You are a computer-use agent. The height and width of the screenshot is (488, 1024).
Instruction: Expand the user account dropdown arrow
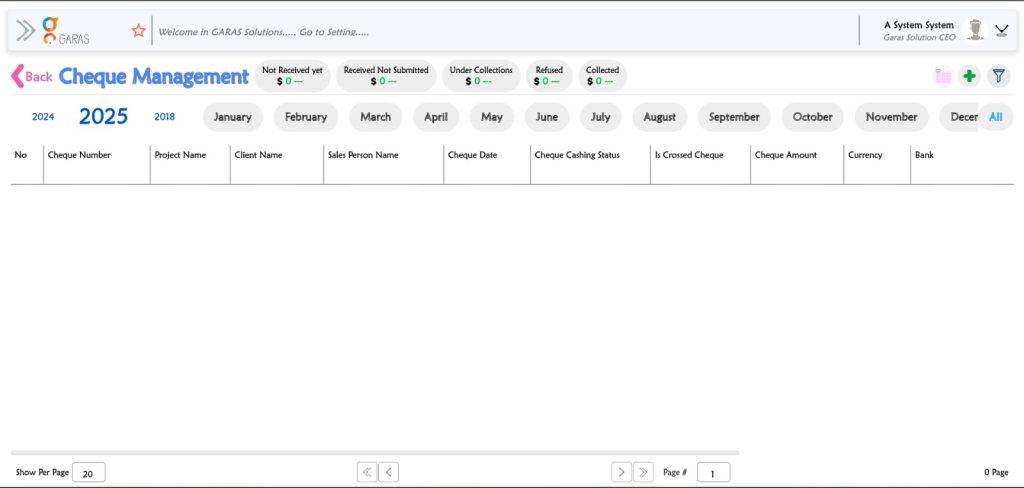click(x=1001, y=30)
